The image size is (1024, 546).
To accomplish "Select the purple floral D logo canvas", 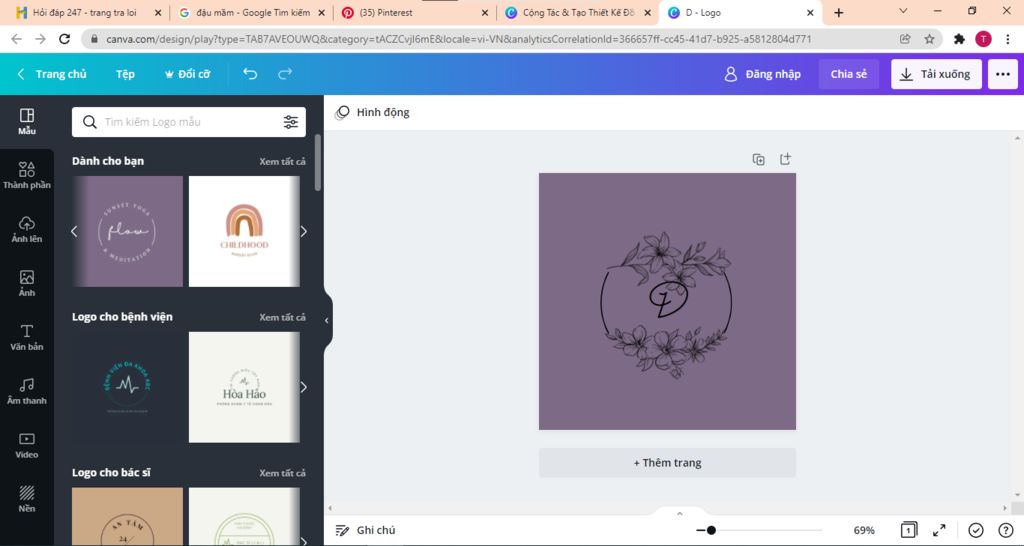I will click(x=667, y=301).
